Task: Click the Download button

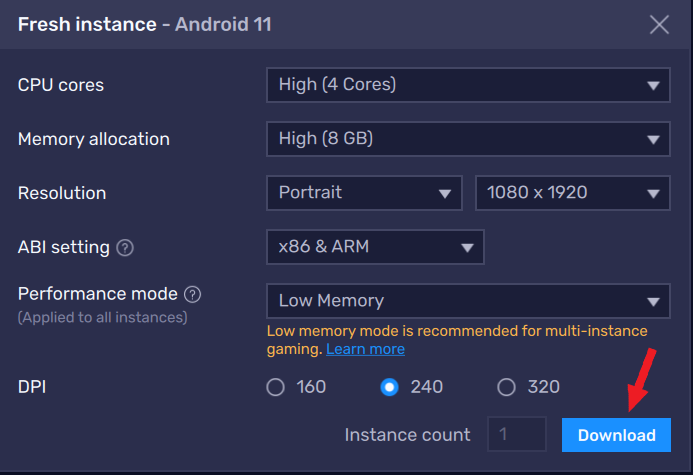Action: point(616,435)
